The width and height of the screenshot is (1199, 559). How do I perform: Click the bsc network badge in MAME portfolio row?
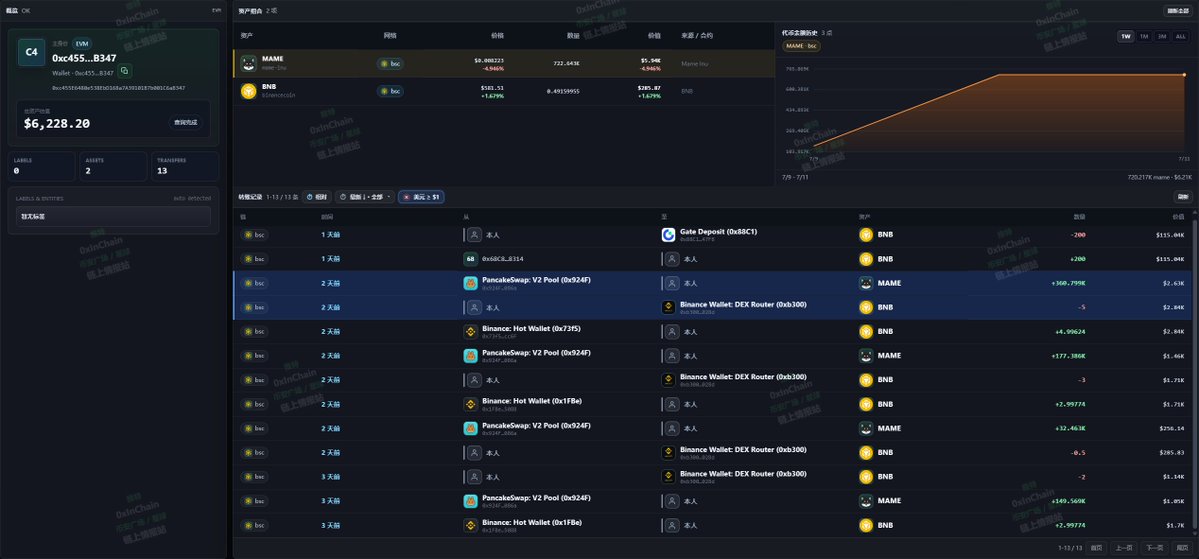[x=391, y=63]
